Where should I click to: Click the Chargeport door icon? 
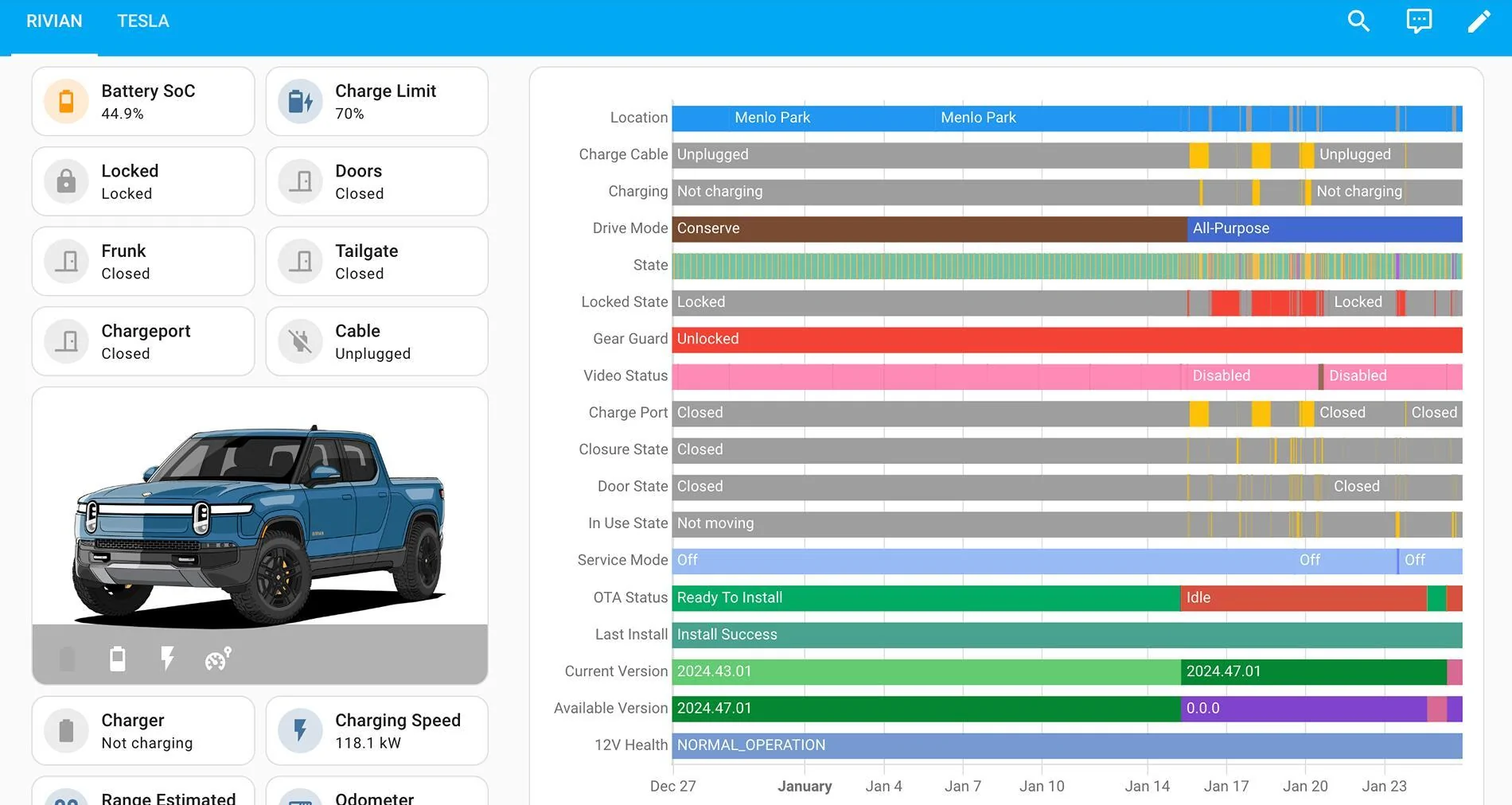coord(67,341)
